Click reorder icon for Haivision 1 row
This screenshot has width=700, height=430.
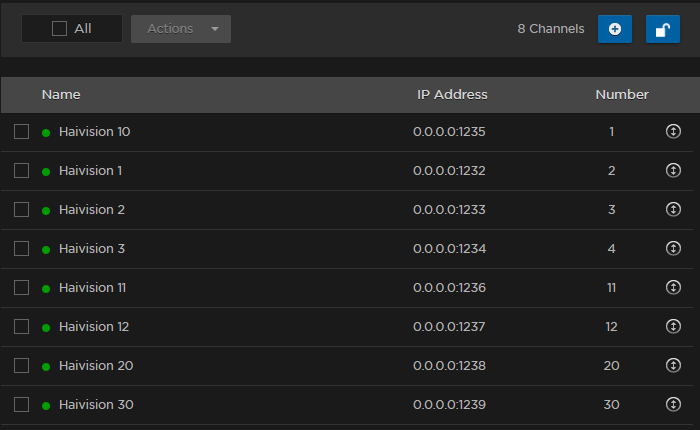[673, 171]
